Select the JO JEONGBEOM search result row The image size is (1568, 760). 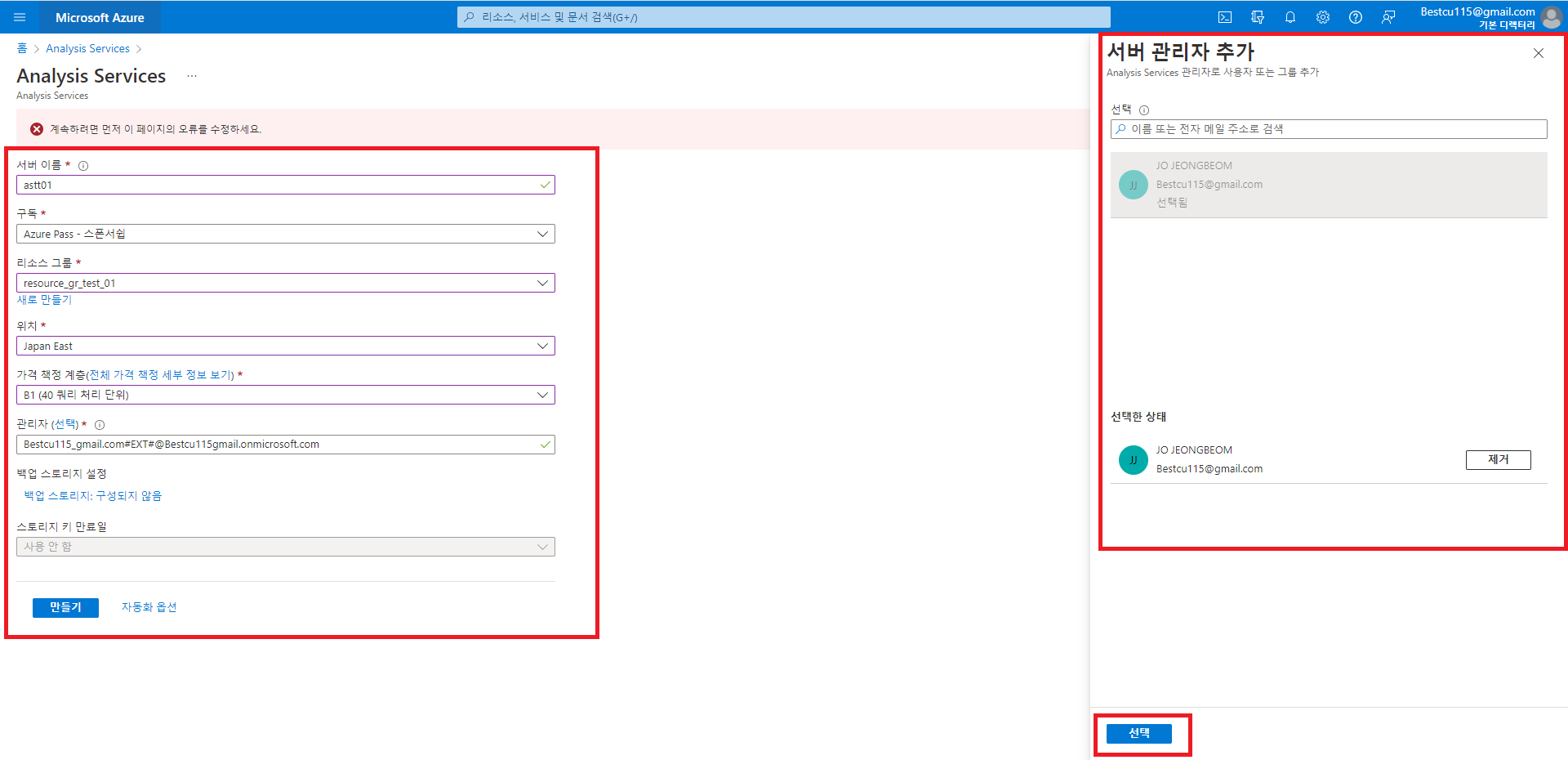tap(1329, 185)
